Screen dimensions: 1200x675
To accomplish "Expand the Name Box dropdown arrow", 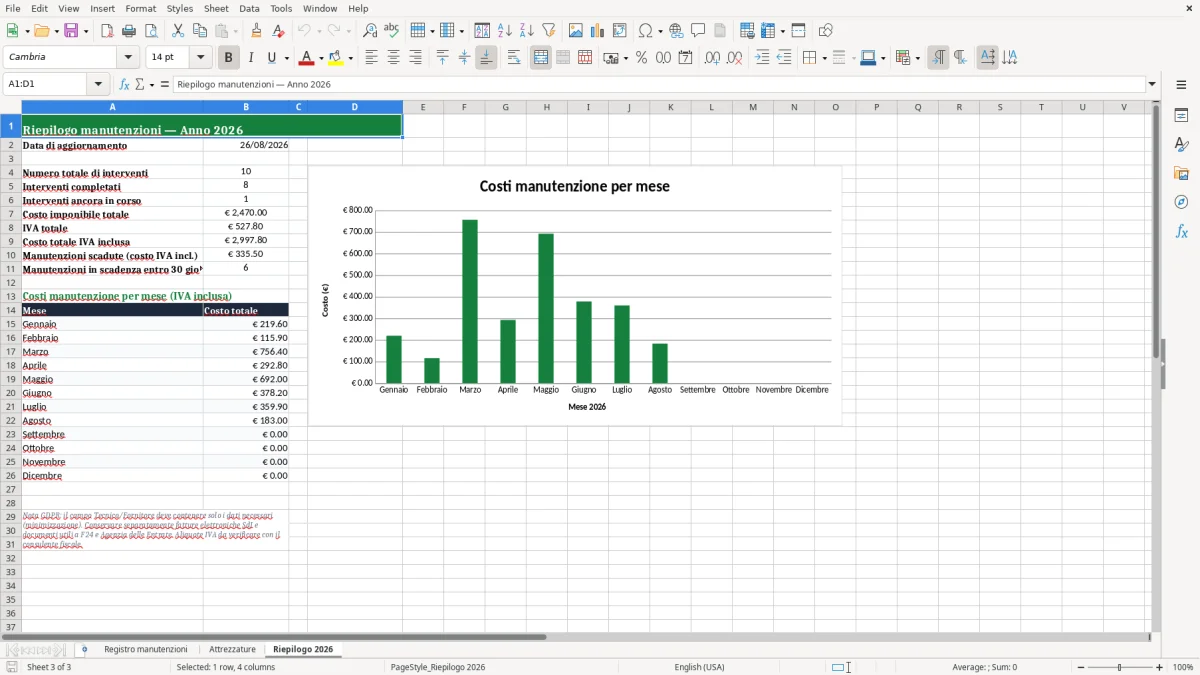I will point(98,84).
